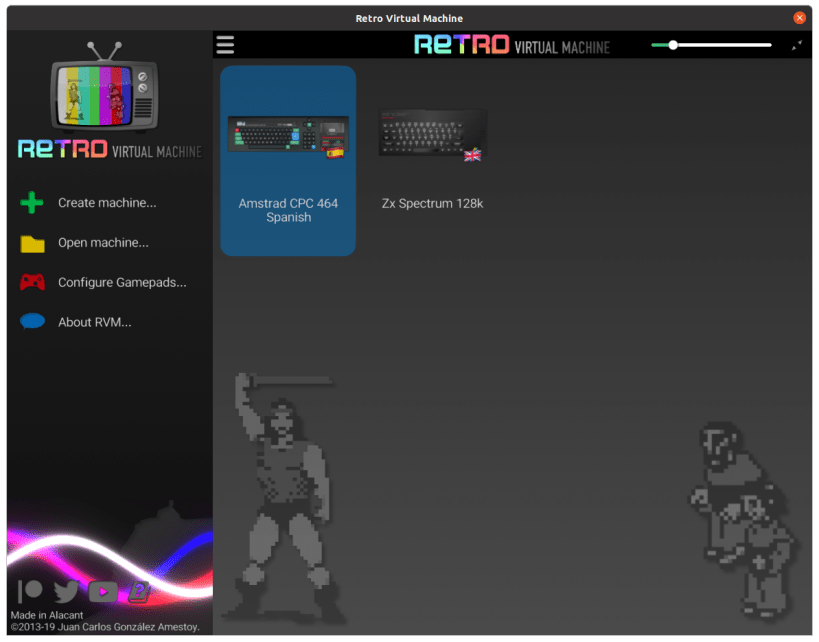Viewport: 819px width, 642px height.
Task: Click the blue speech bubble About icon
Action: tap(32, 321)
